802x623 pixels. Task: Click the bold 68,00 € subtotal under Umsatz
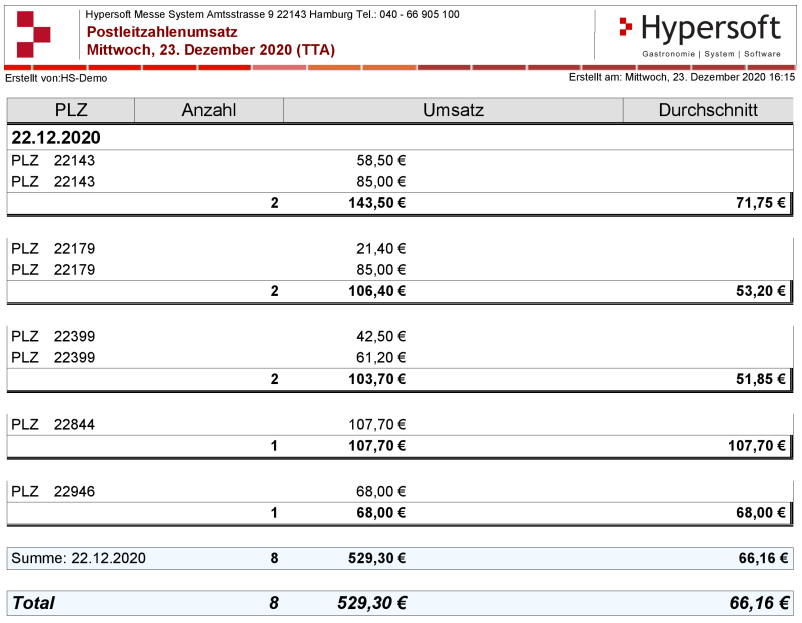click(x=381, y=513)
